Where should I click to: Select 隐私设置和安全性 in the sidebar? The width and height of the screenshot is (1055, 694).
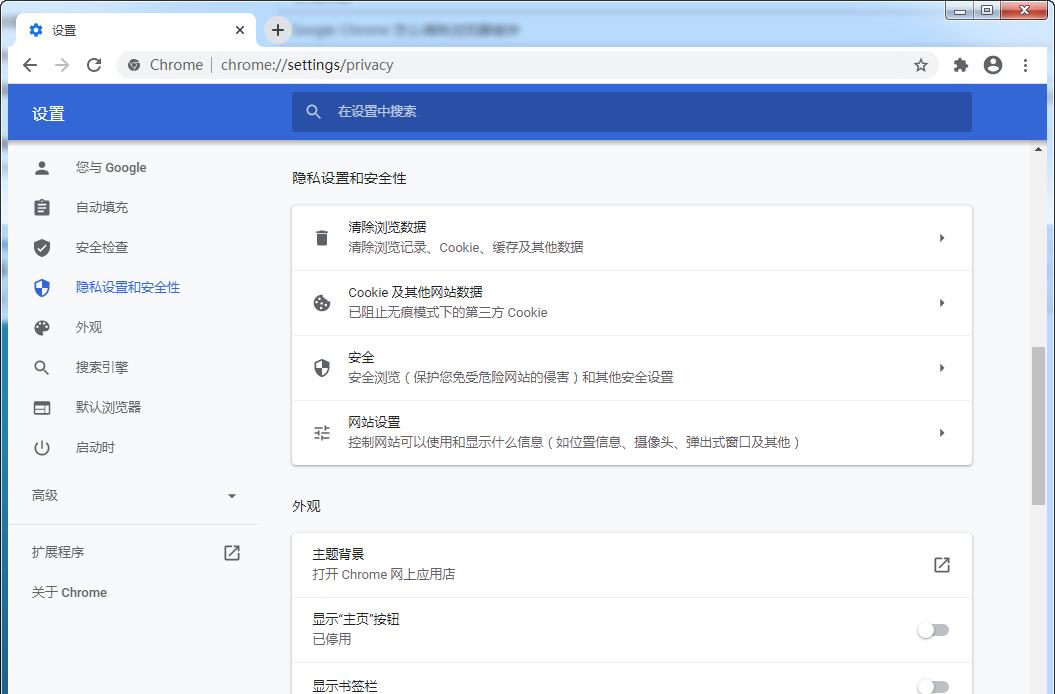click(x=128, y=287)
